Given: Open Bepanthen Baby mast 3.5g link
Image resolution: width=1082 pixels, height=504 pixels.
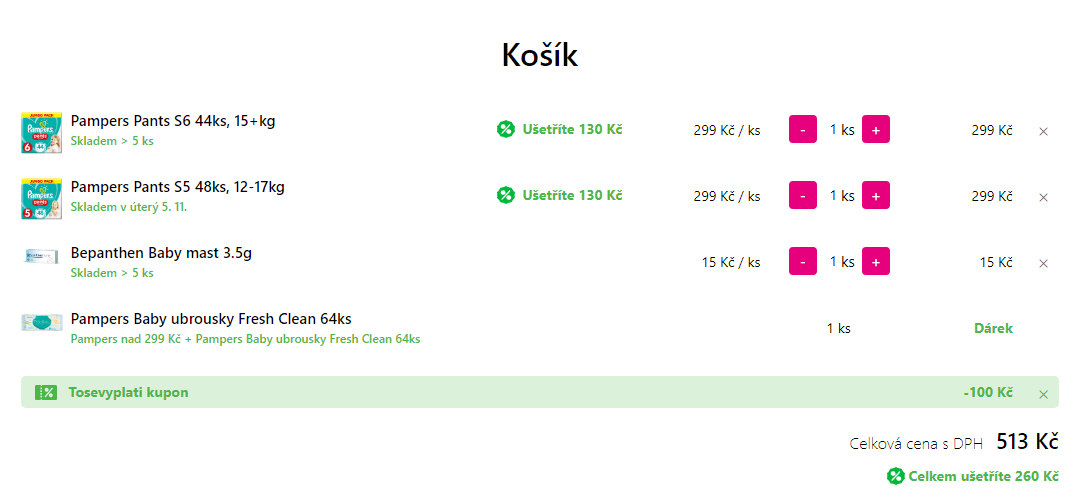Looking at the screenshot, I should click(161, 253).
